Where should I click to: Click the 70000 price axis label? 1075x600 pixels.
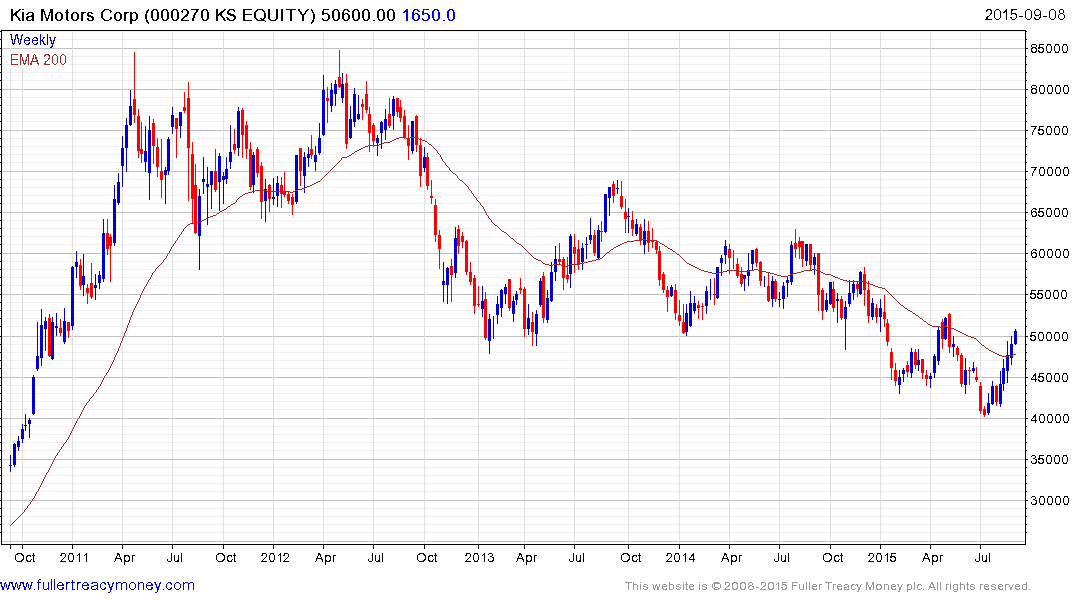(1049, 172)
